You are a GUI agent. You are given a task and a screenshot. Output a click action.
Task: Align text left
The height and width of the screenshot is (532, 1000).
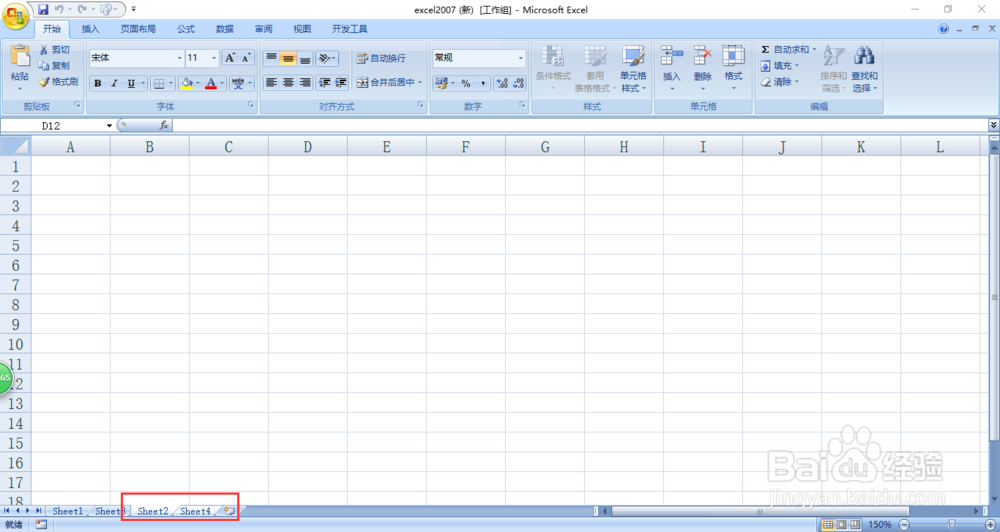tap(271, 82)
